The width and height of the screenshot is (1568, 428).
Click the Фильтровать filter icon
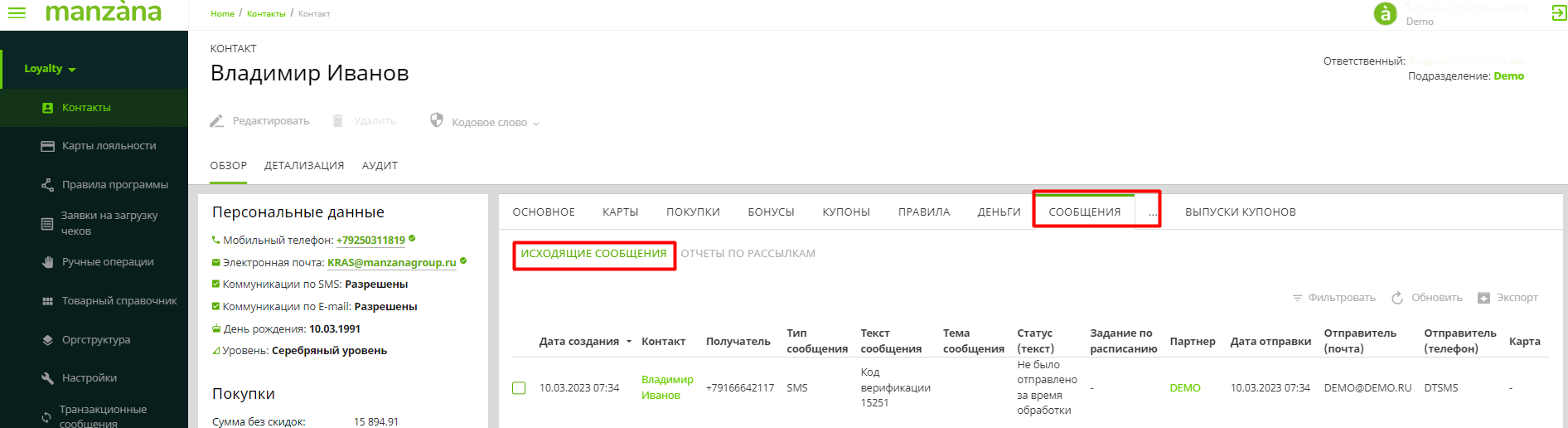click(1297, 298)
